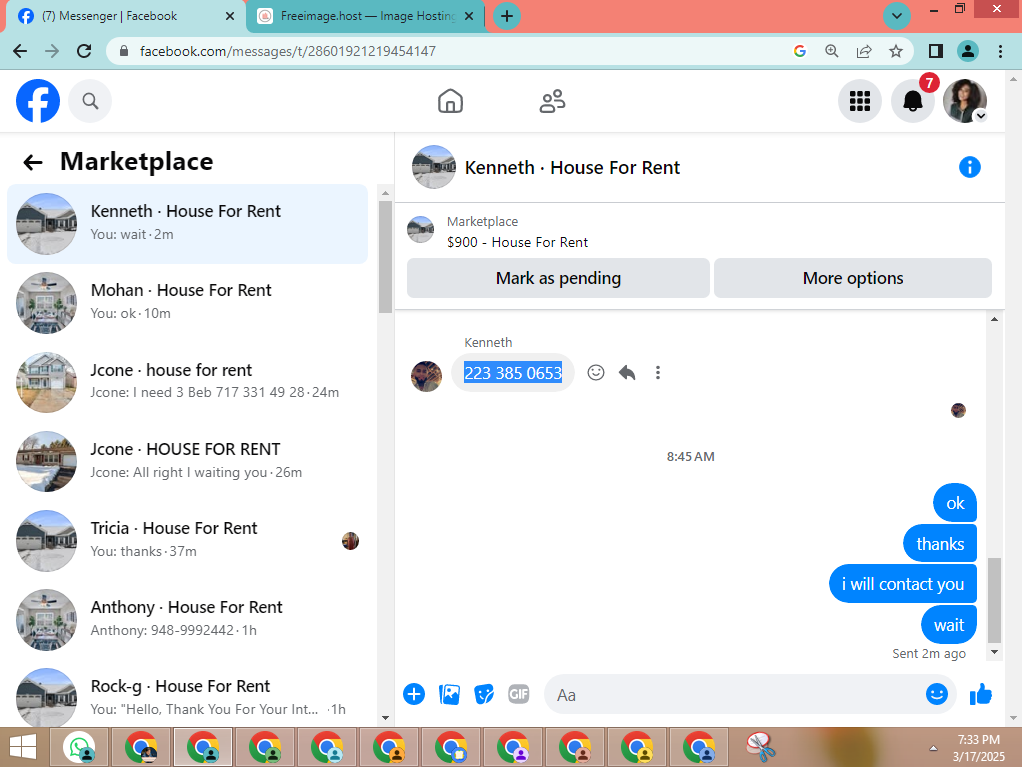Click More options button
The width and height of the screenshot is (1022, 767).
click(853, 278)
